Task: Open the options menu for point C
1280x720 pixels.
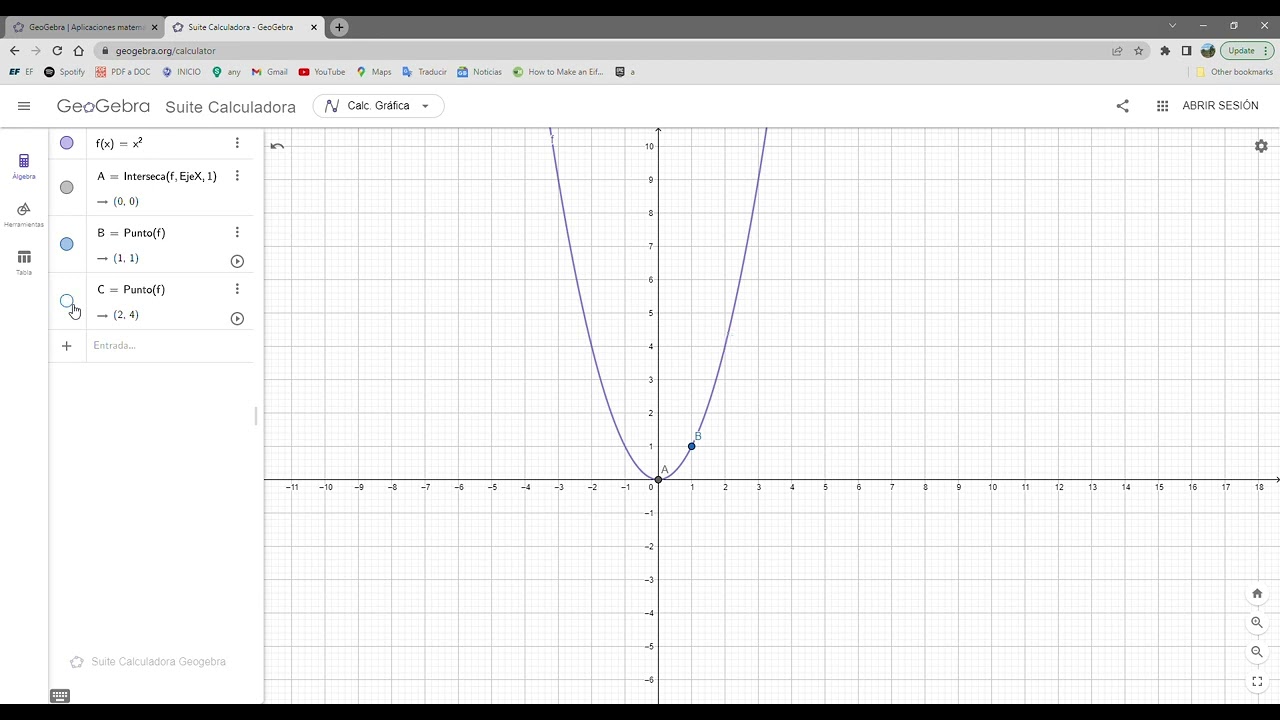Action: pos(237,289)
